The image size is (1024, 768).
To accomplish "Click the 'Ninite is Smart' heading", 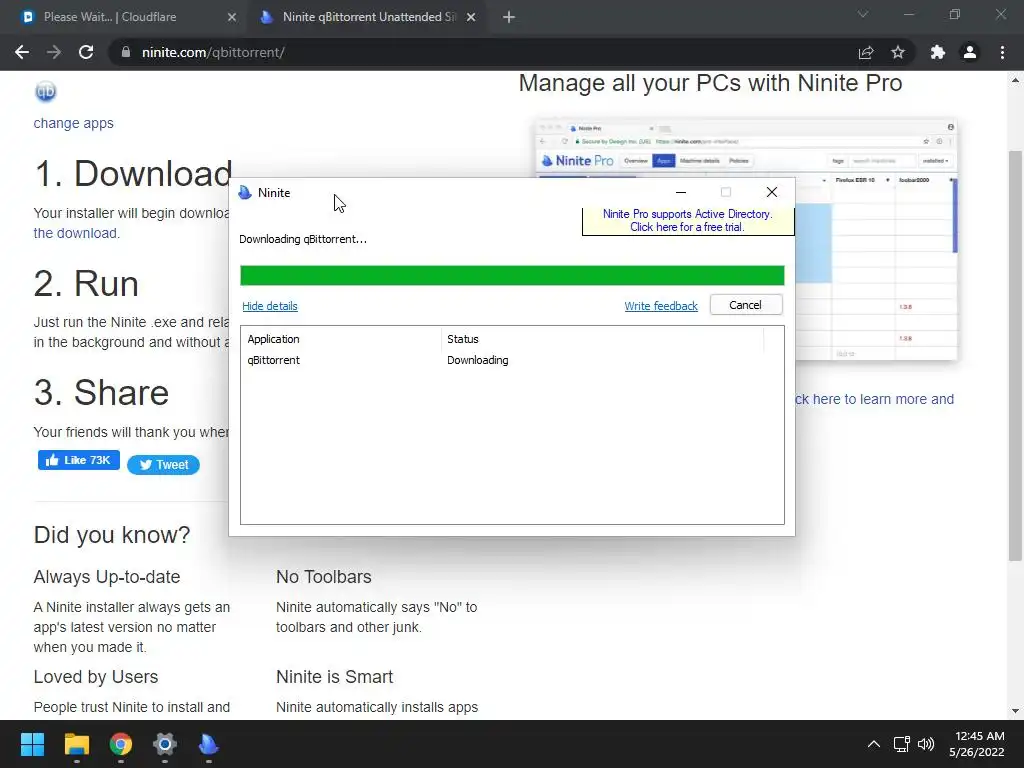I will pos(334,677).
